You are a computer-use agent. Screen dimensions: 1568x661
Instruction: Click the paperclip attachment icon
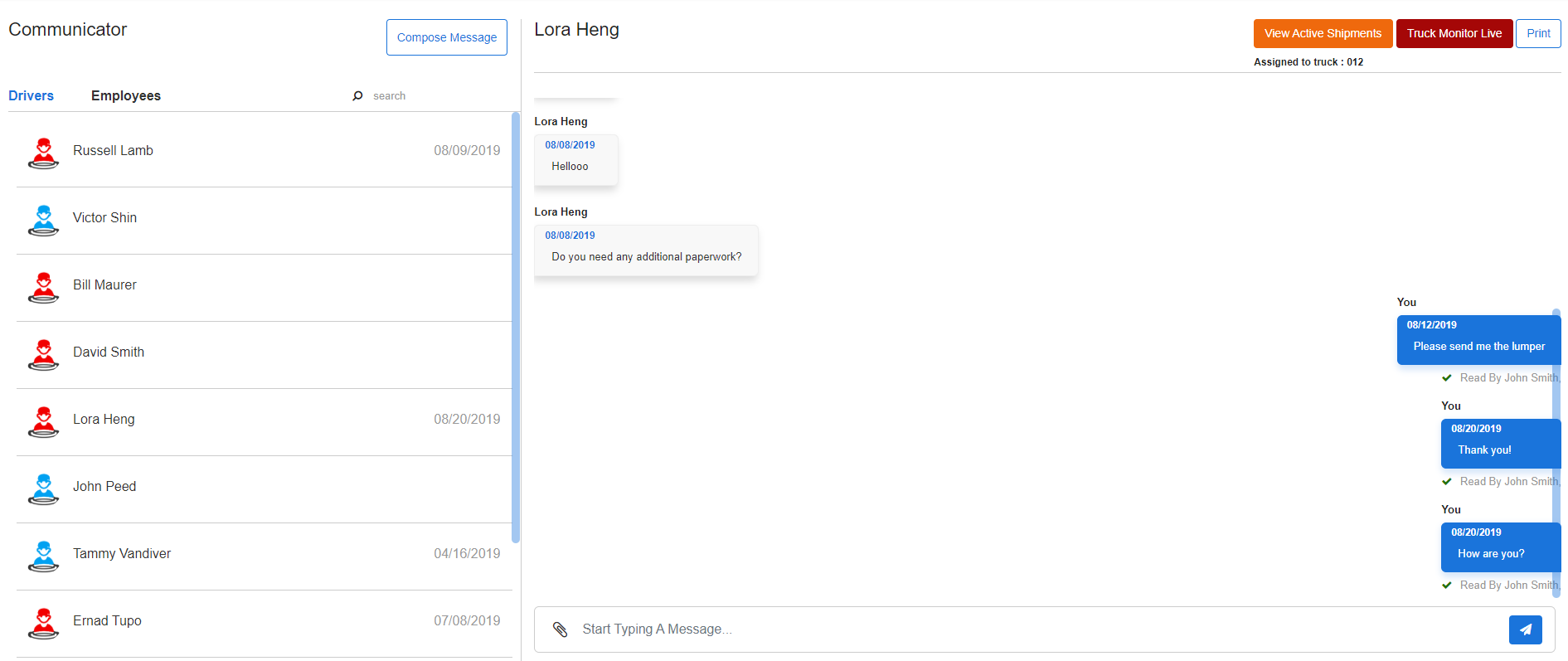[561, 629]
